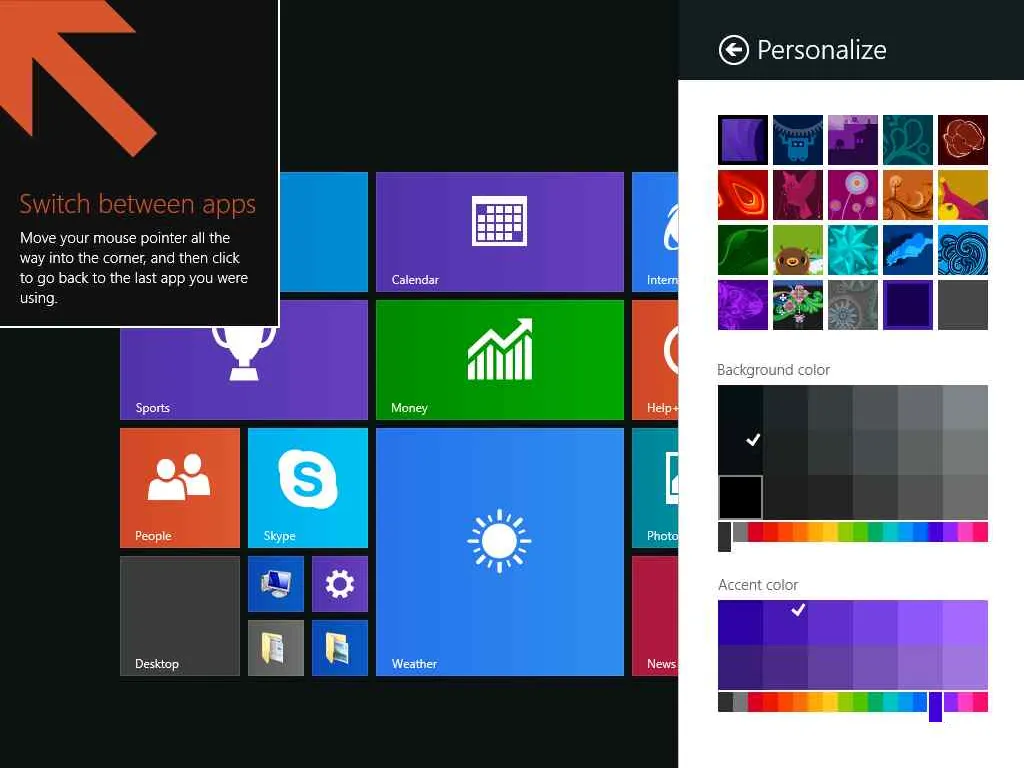
Task: Select the blue robot background pattern
Action: 797,140
